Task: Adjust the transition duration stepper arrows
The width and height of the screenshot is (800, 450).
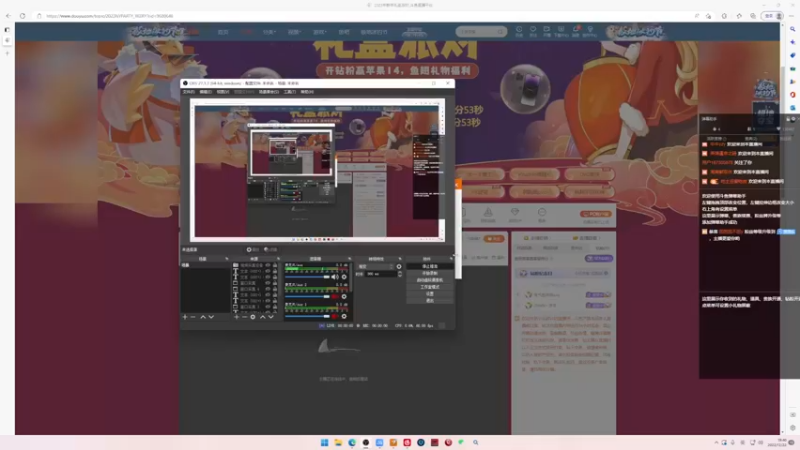Action: click(x=400, y=274)
